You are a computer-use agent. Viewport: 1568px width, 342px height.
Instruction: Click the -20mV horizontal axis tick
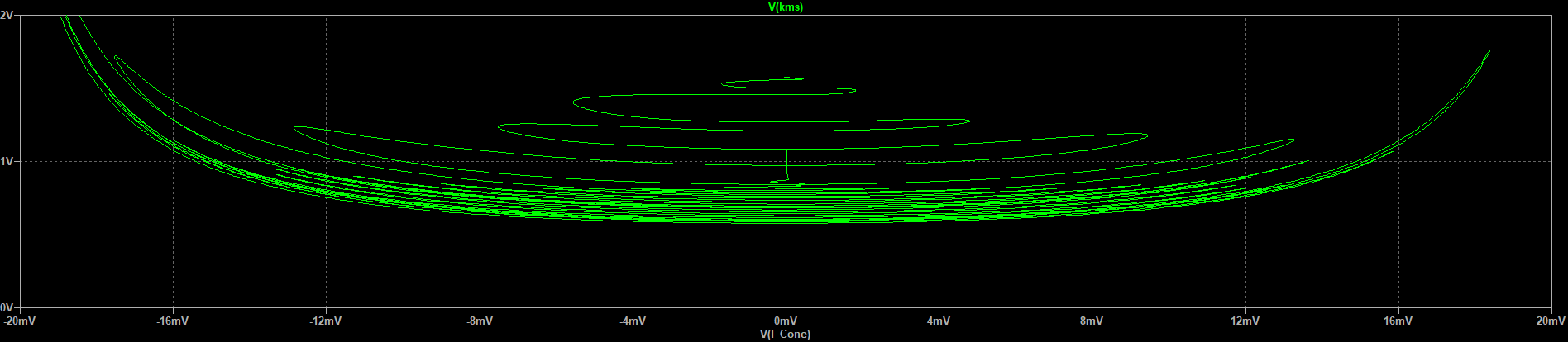click(x=20, y=321)
